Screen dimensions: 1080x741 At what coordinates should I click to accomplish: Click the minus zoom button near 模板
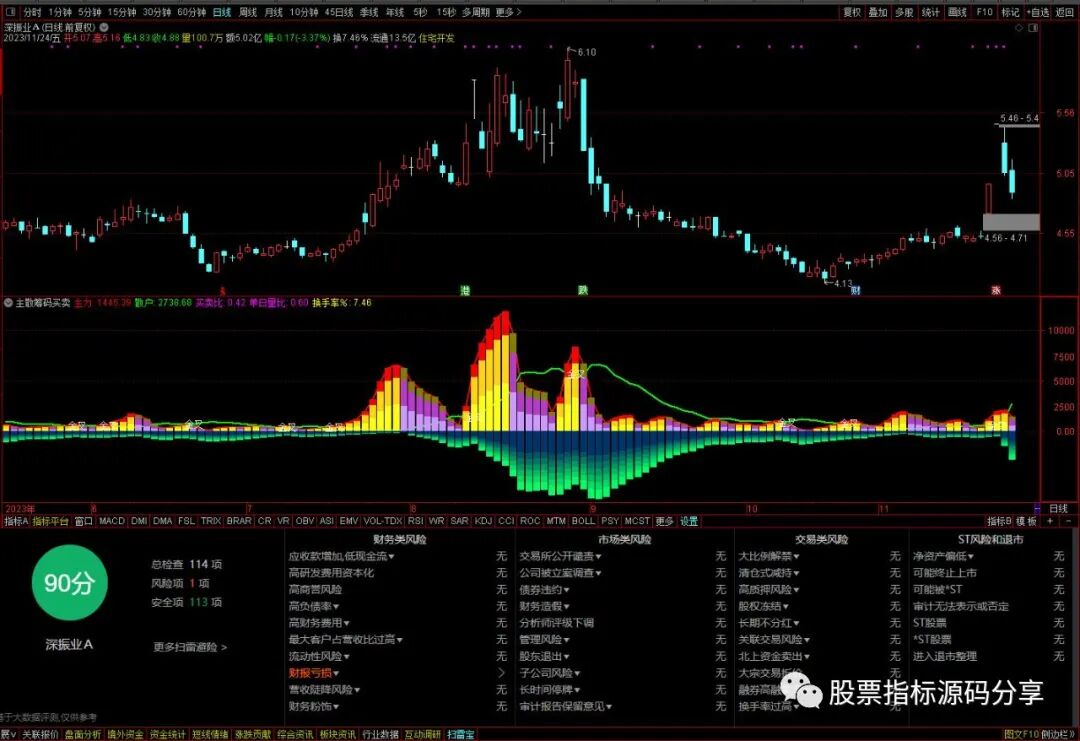pos(1068,521)
